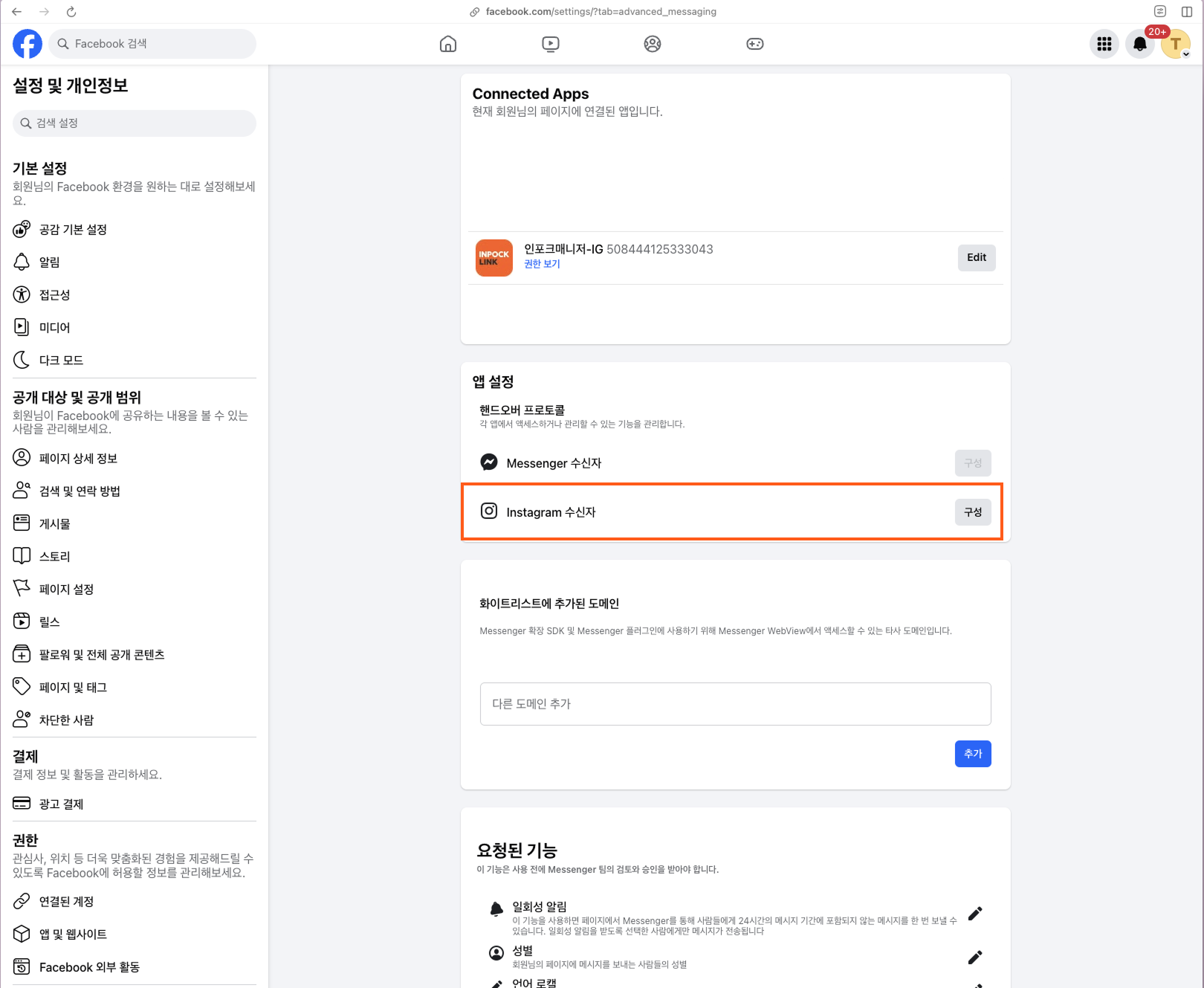The image size is (1204, 988).
Task: Open the Home feed icon
Action: point(448,44)
